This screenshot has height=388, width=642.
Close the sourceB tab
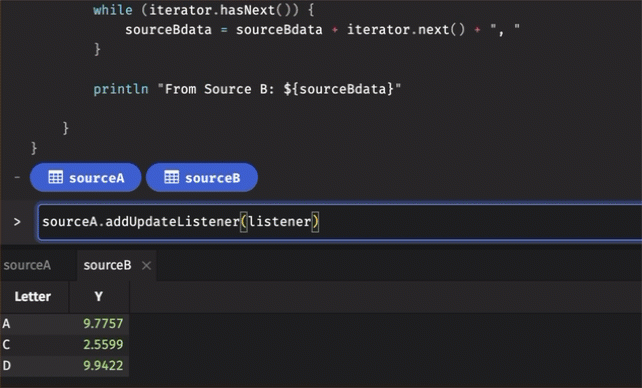click(146, 266)
